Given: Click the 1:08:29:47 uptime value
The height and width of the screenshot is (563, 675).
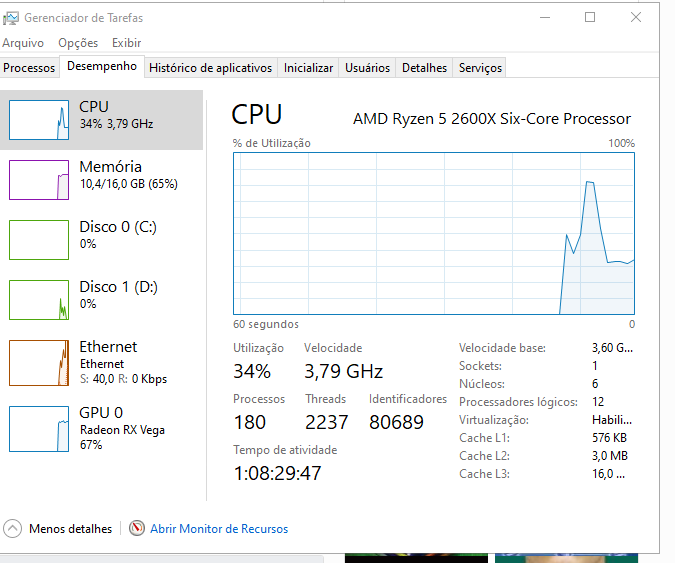Looking at the screenshot, I should point(278,473).
